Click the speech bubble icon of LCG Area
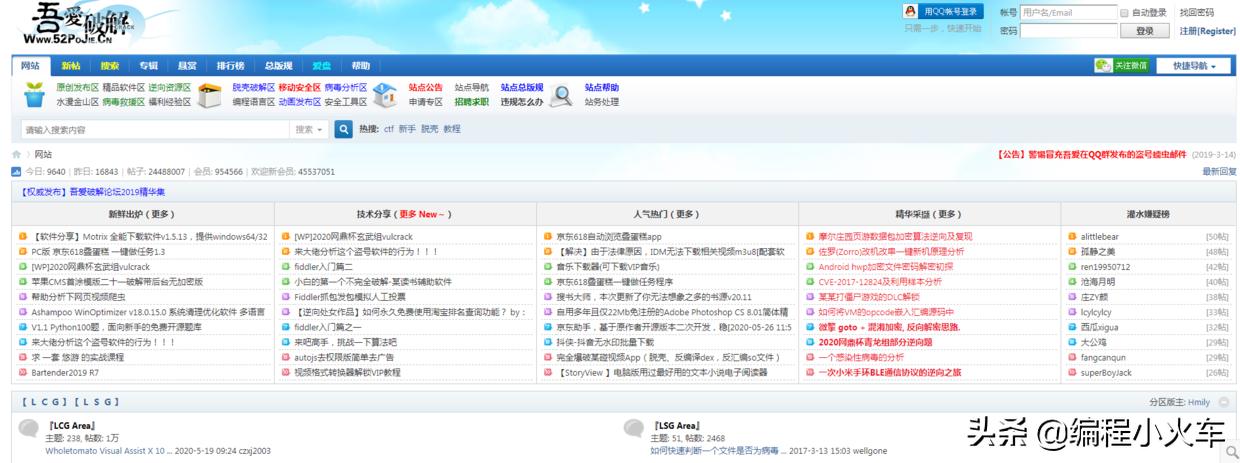The width and height of the screenshot is (1240, 463). click(30, 429)
